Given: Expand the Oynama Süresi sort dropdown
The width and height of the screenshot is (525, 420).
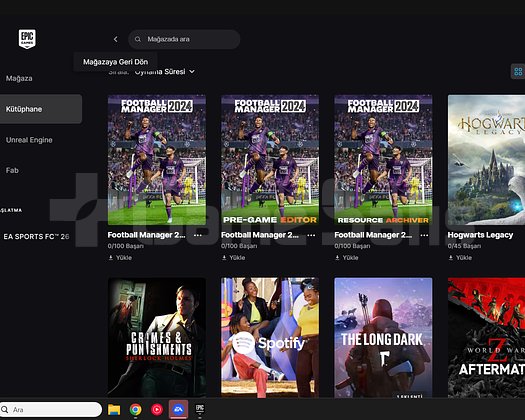Looking at the screenshot, I should (164, 72).
